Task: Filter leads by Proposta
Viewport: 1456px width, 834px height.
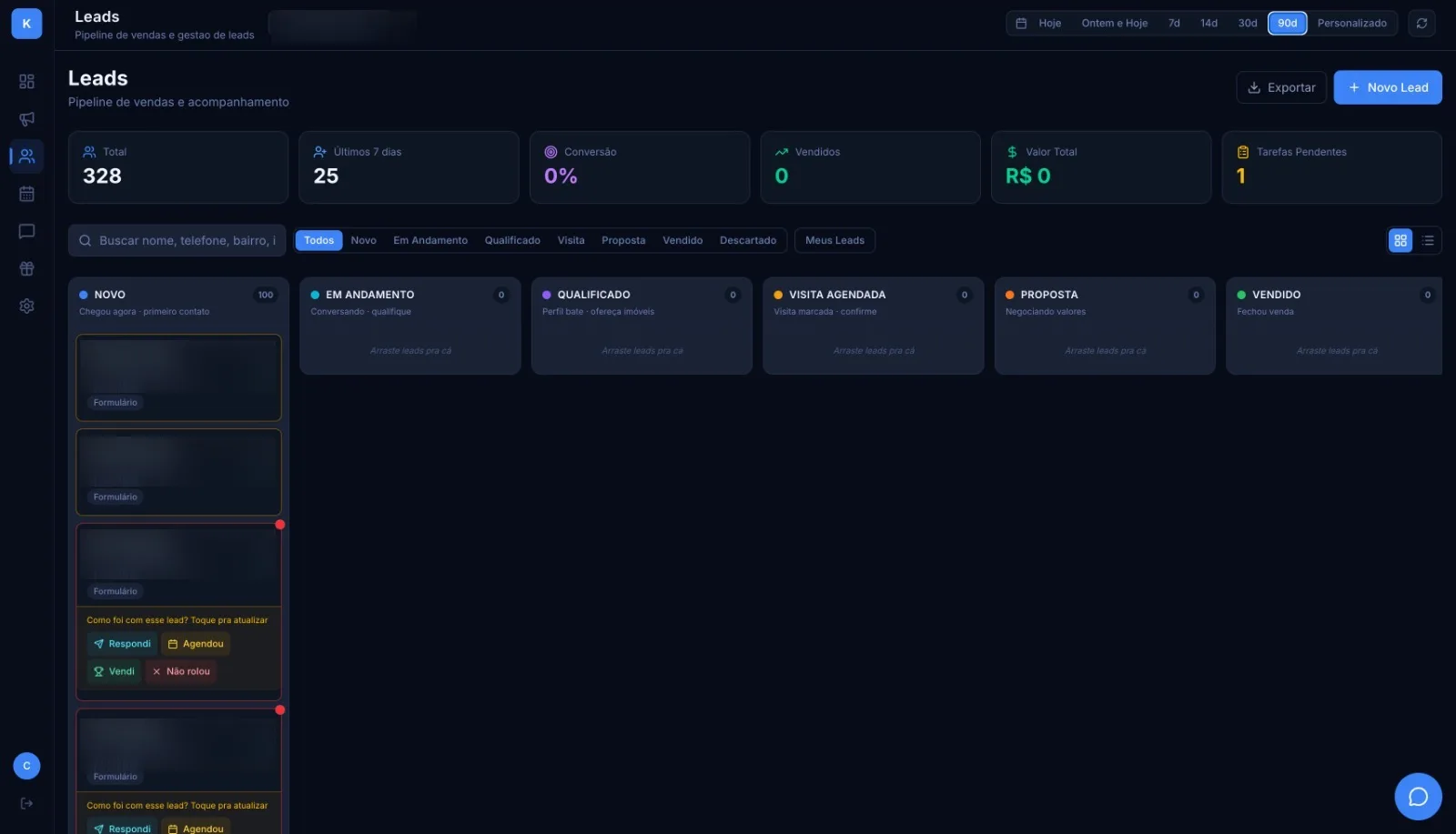Action: pyautogui.click(x=623, y=240)
